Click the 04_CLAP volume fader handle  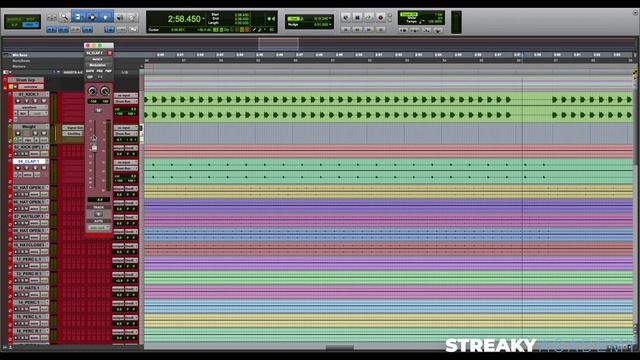tap(94, 148)
